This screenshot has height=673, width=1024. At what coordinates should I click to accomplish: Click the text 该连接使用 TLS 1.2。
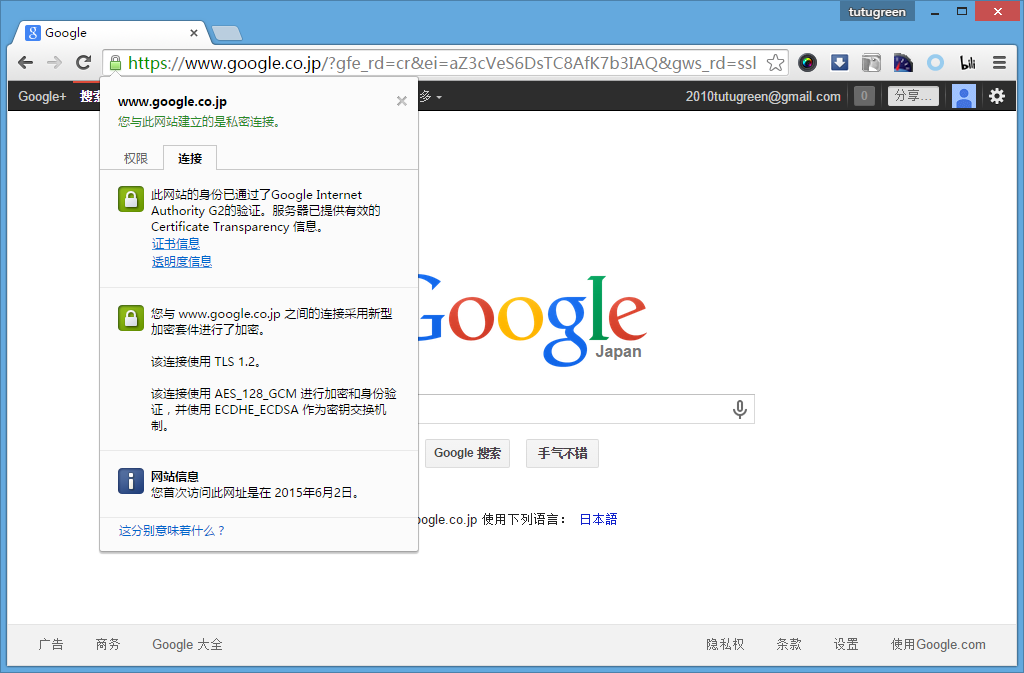pyautogui.click(x=208, y=362)
